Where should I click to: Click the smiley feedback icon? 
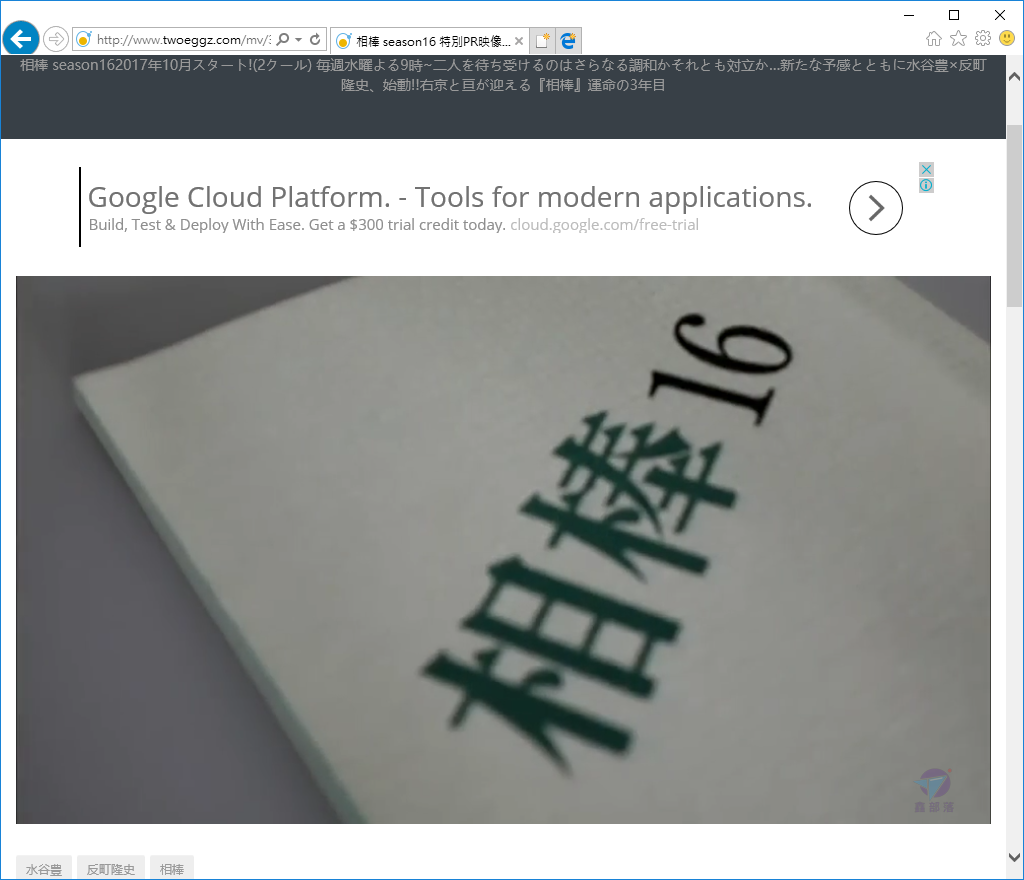pos(1007,39)
